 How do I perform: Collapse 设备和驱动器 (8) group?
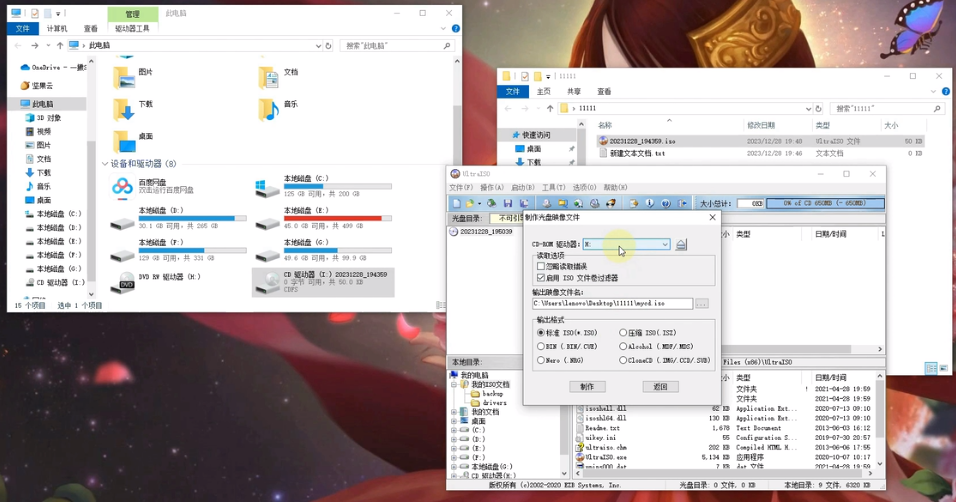click(x=105, y=164)
